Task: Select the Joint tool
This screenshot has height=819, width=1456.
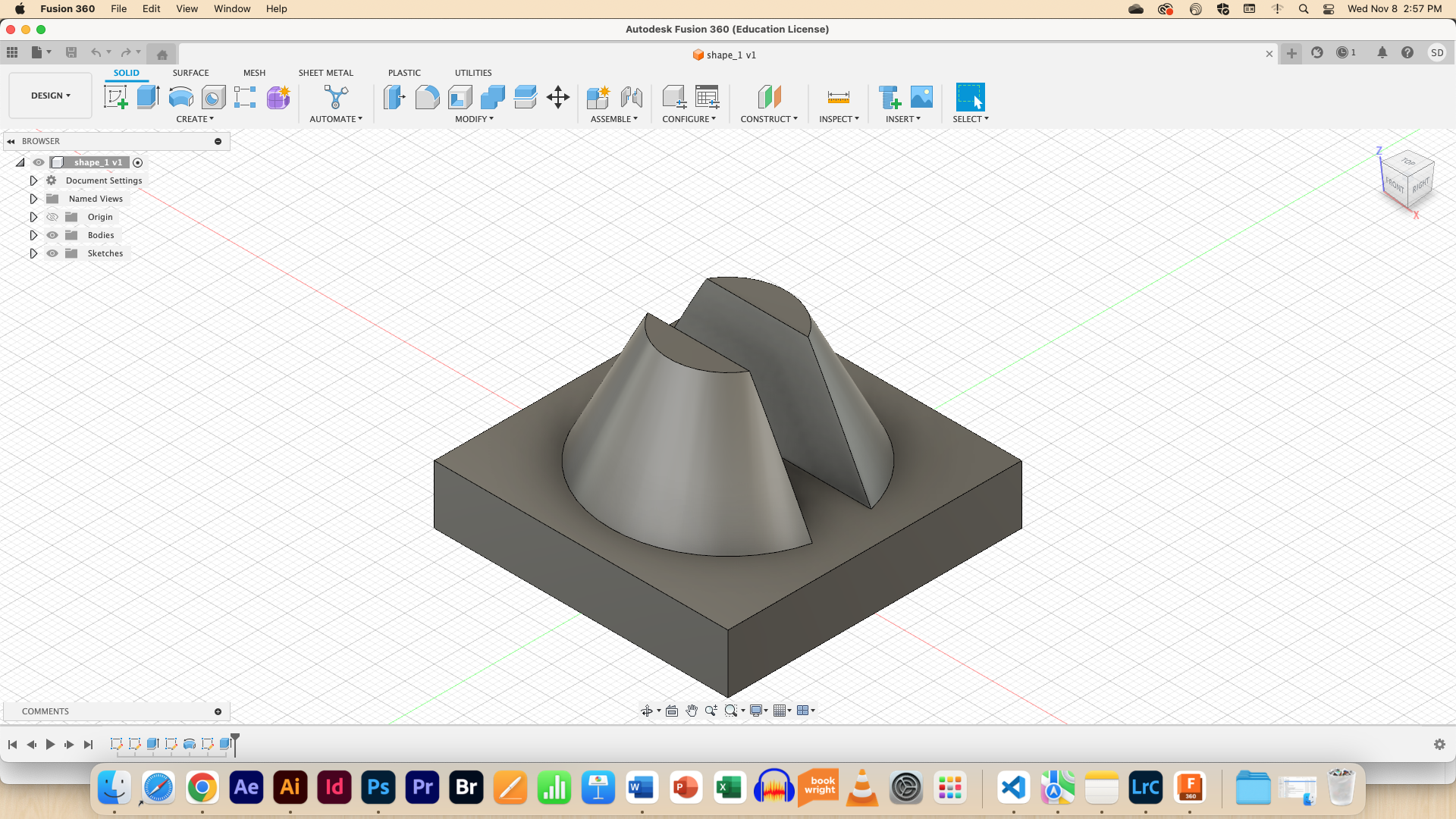Action: pos(631,97)
